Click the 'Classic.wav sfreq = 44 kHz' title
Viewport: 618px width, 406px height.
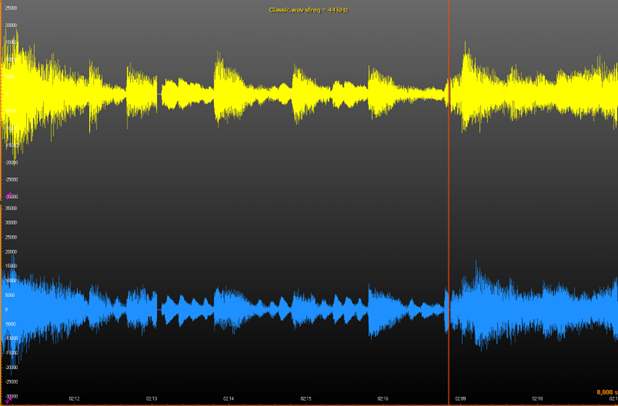(308, 10)
